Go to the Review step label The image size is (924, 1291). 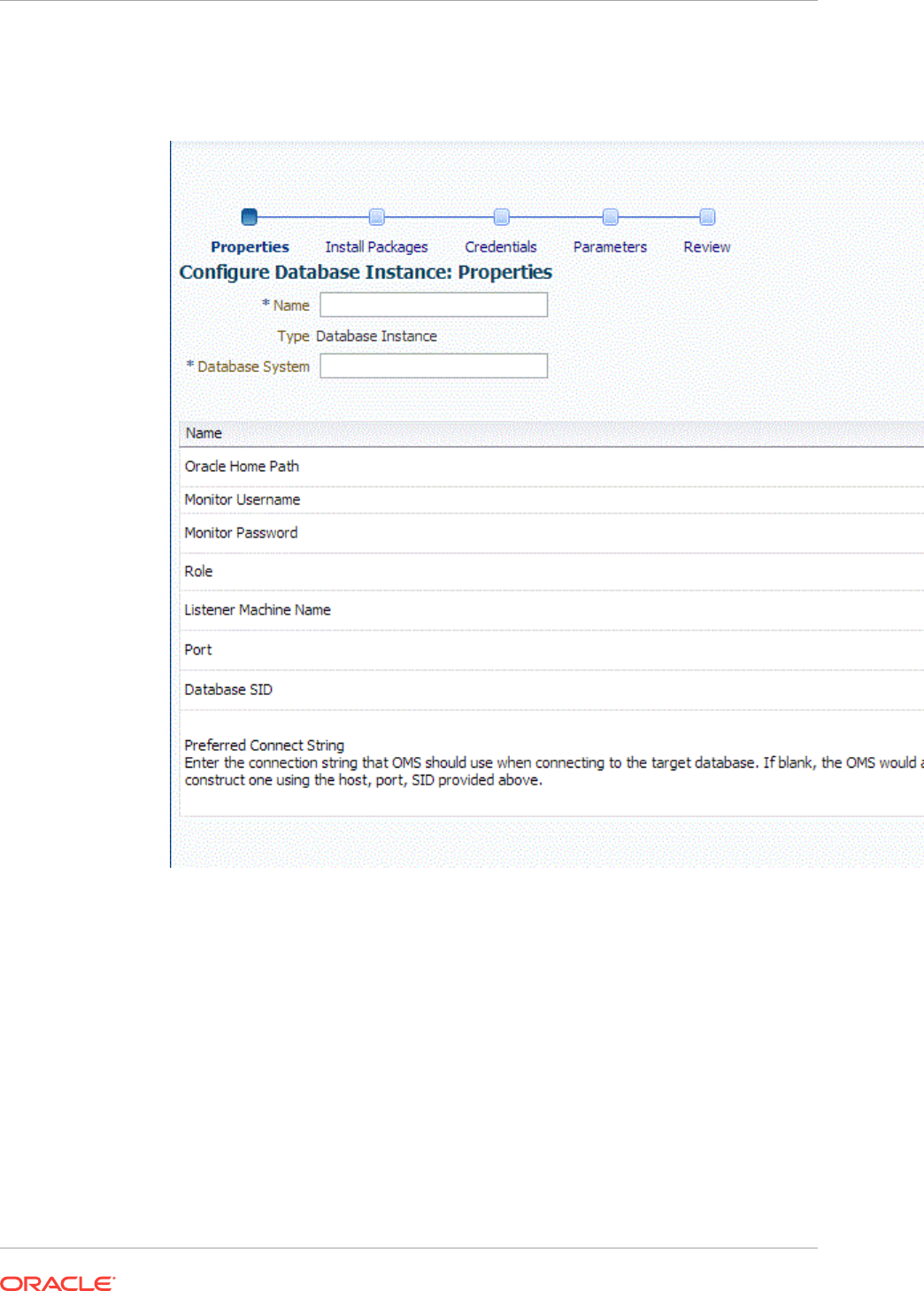click(707, 247)
